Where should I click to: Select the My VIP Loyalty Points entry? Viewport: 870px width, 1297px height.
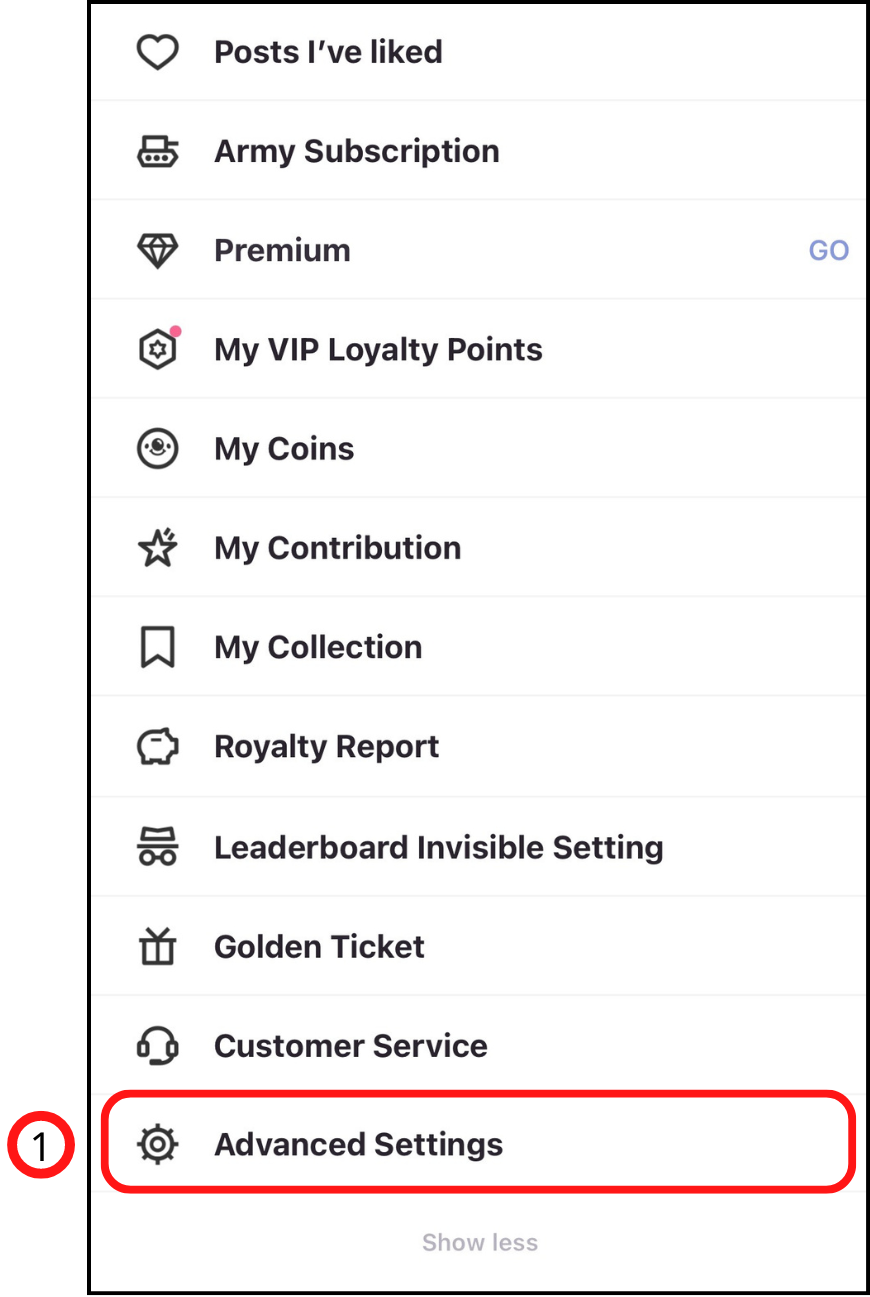[x=378, y=350]
